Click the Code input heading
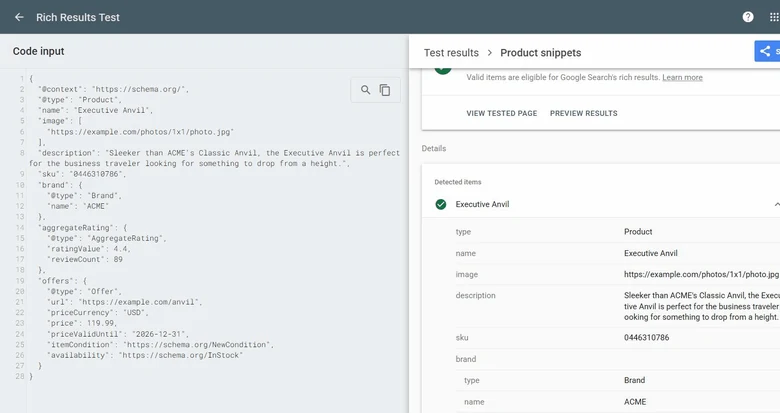Image resolution: width=780 pixels, height=413 pixels. point(38,51)
